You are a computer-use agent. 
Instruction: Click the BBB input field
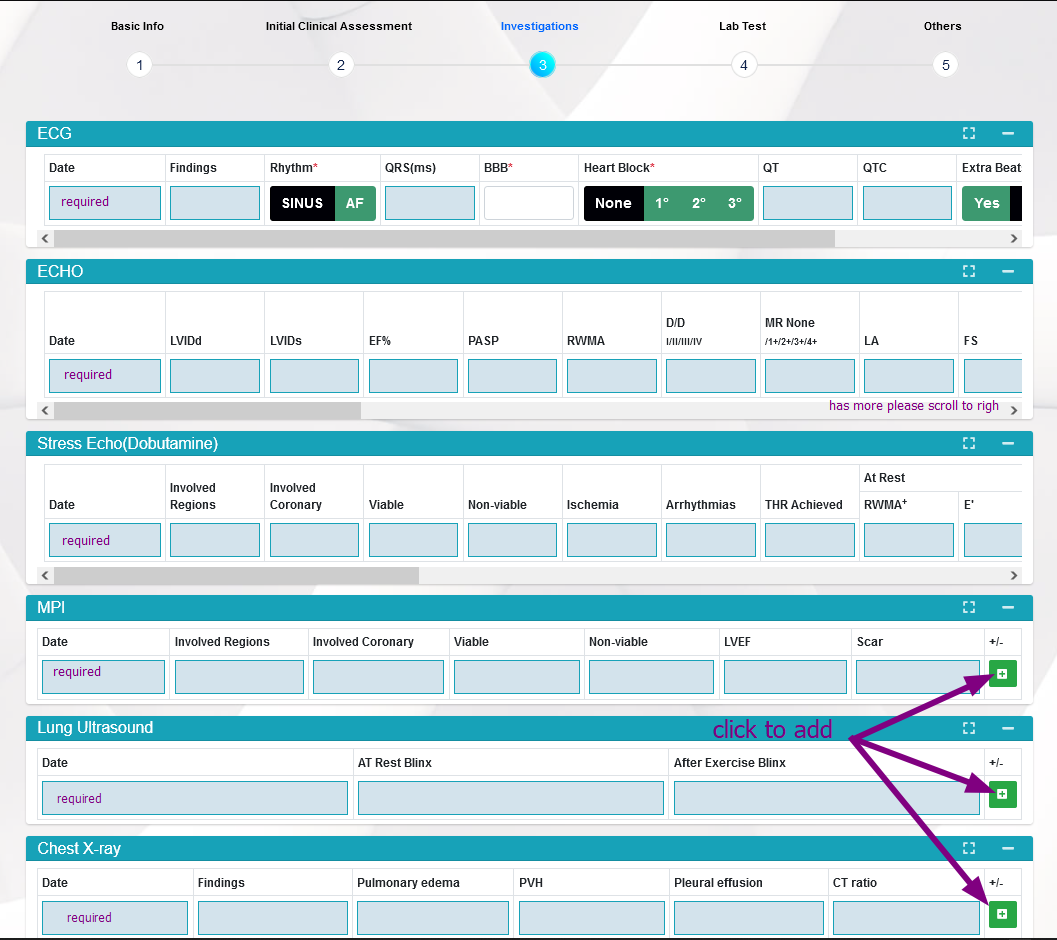[528, 203]
